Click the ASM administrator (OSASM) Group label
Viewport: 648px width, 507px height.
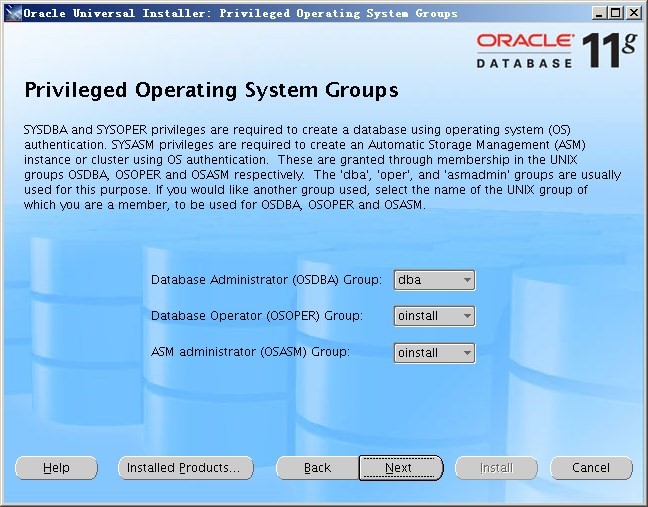coord(250,352)
